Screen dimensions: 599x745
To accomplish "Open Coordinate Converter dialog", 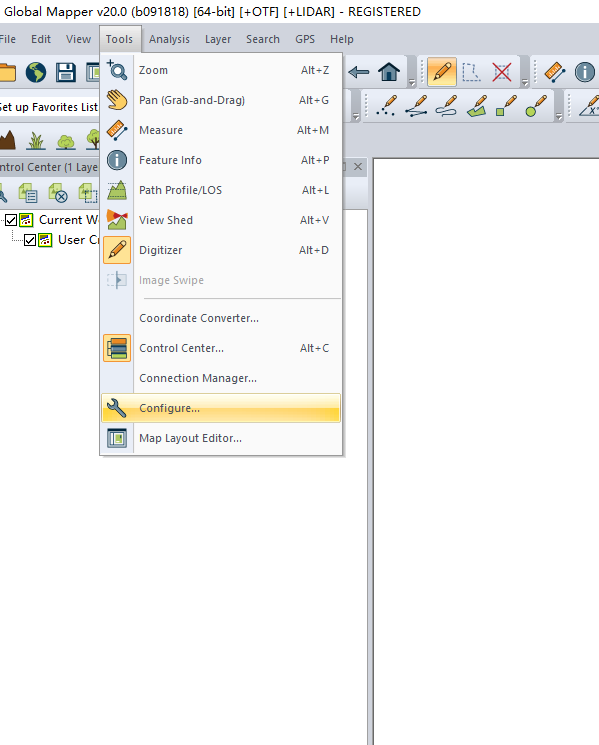I will (221, 318).
